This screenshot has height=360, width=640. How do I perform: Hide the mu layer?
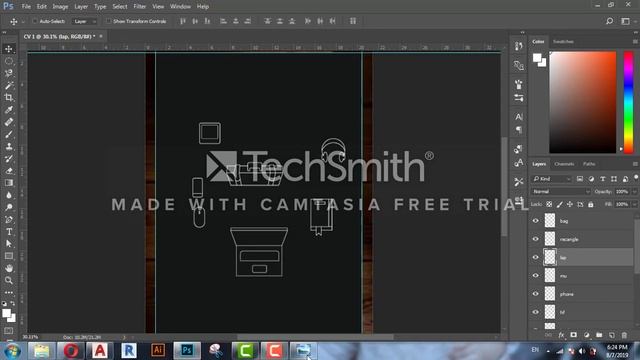(536, 276)
